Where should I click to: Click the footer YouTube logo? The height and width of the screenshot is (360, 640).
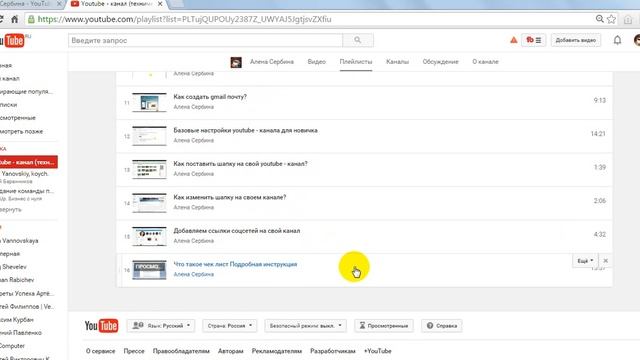click(x=101, y=326)
